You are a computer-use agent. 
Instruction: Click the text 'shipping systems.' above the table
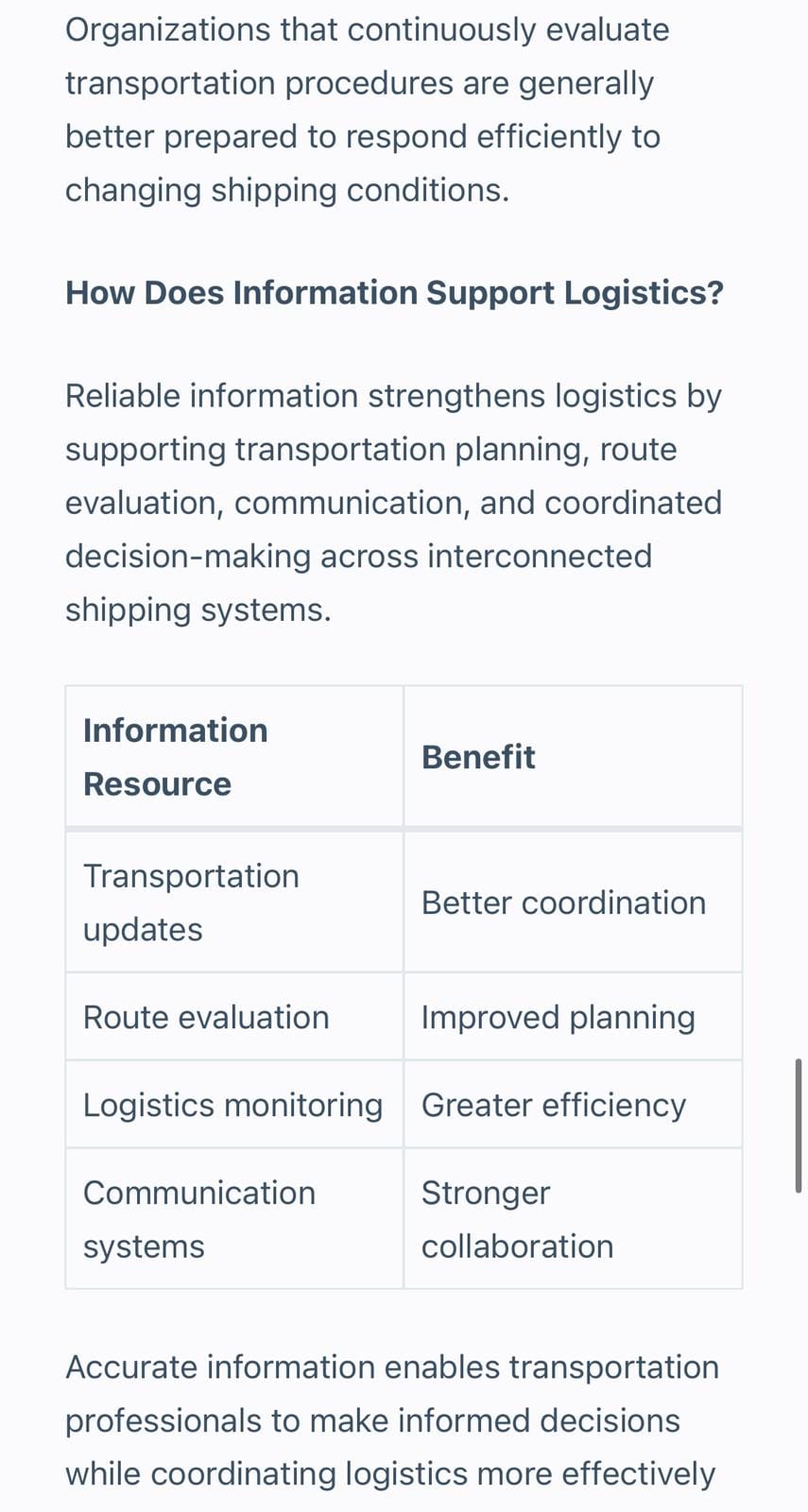click(198, 610)
